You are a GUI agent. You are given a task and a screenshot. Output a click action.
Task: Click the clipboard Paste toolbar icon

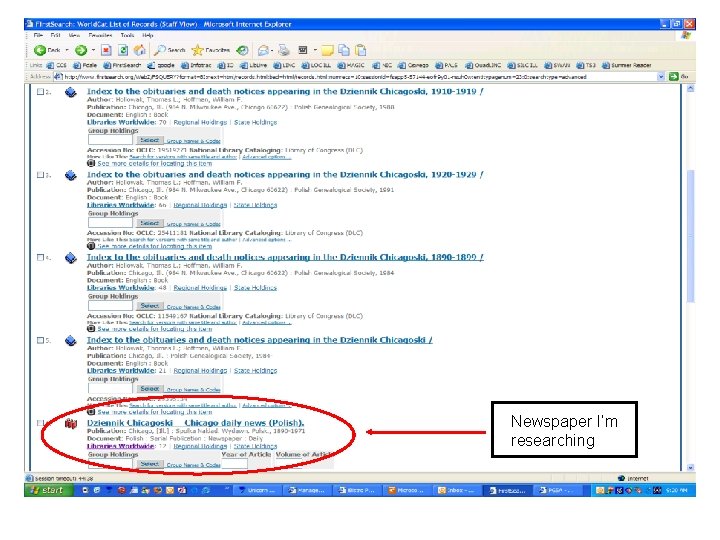pos(361,50)
